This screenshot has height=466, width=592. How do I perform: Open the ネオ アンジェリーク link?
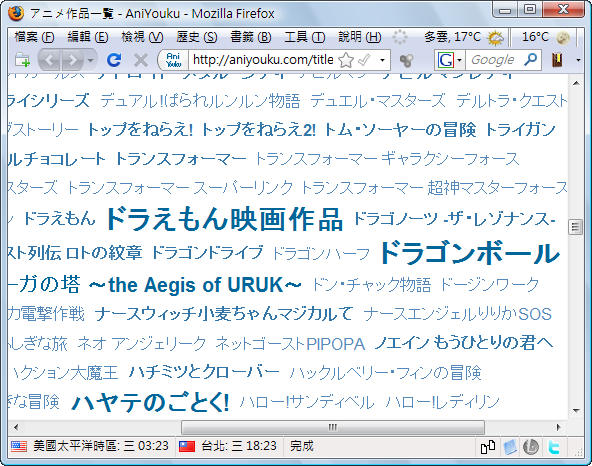pyautogui.click(x=142, y=344)
